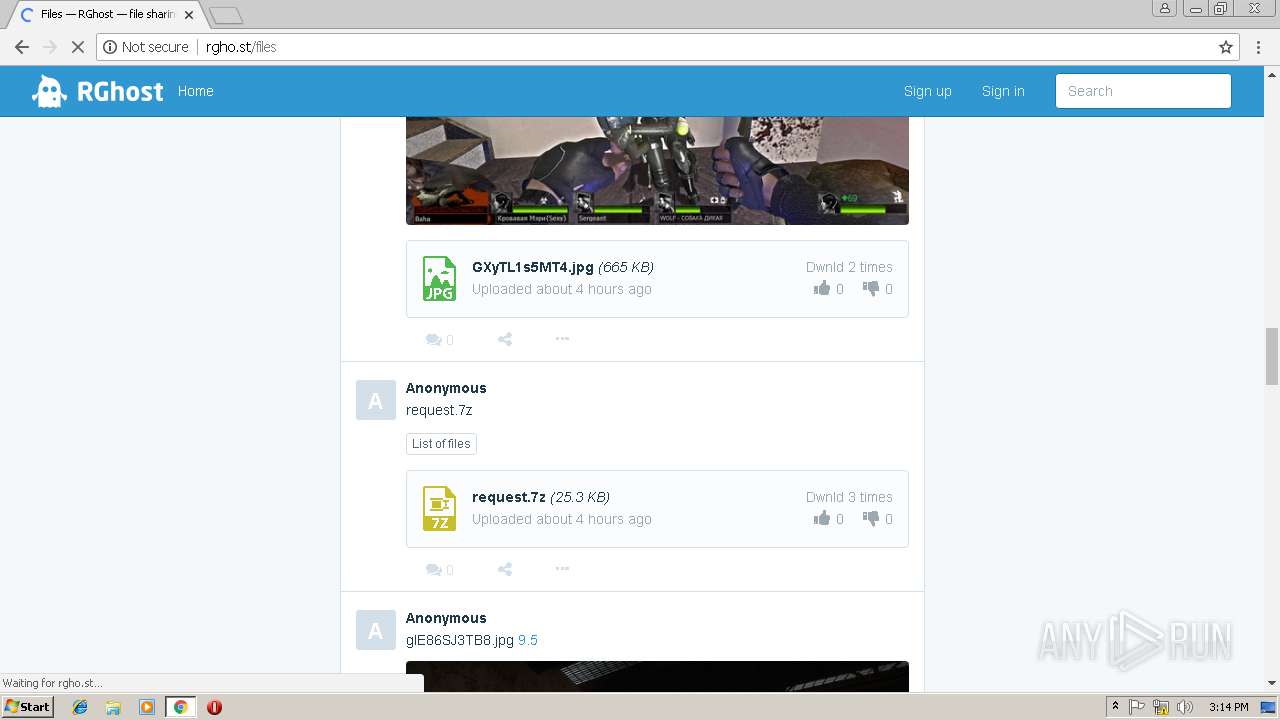Open more options for GXyTL1s5MT4.jpg post
This screenshot has width=1280, height=720.
tap(562, 339)
